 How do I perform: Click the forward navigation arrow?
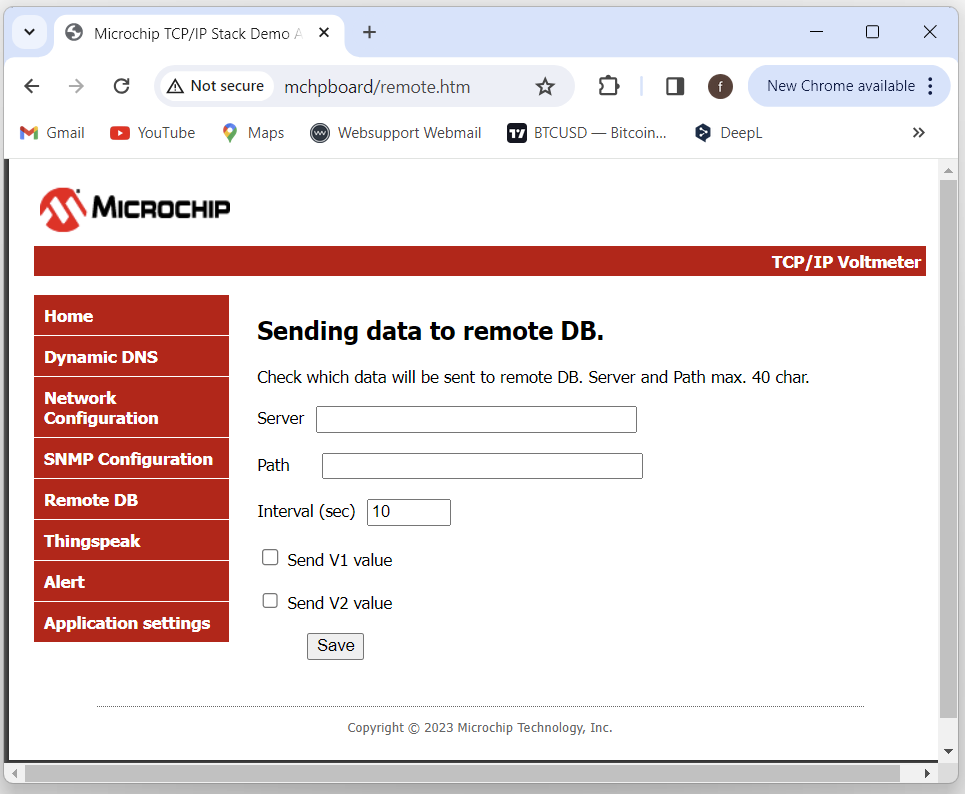pyautogui.click(x=76, y=86)
